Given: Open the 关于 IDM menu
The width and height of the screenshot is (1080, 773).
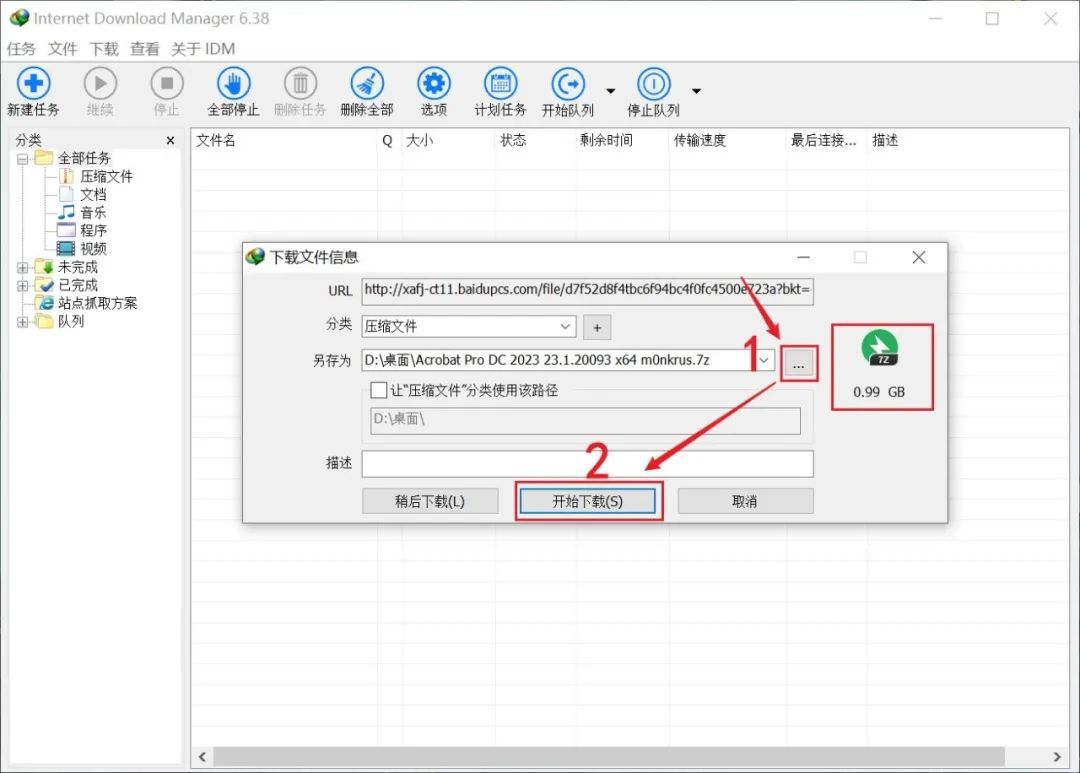Looking at the screenshot, I should pos(203,49).
